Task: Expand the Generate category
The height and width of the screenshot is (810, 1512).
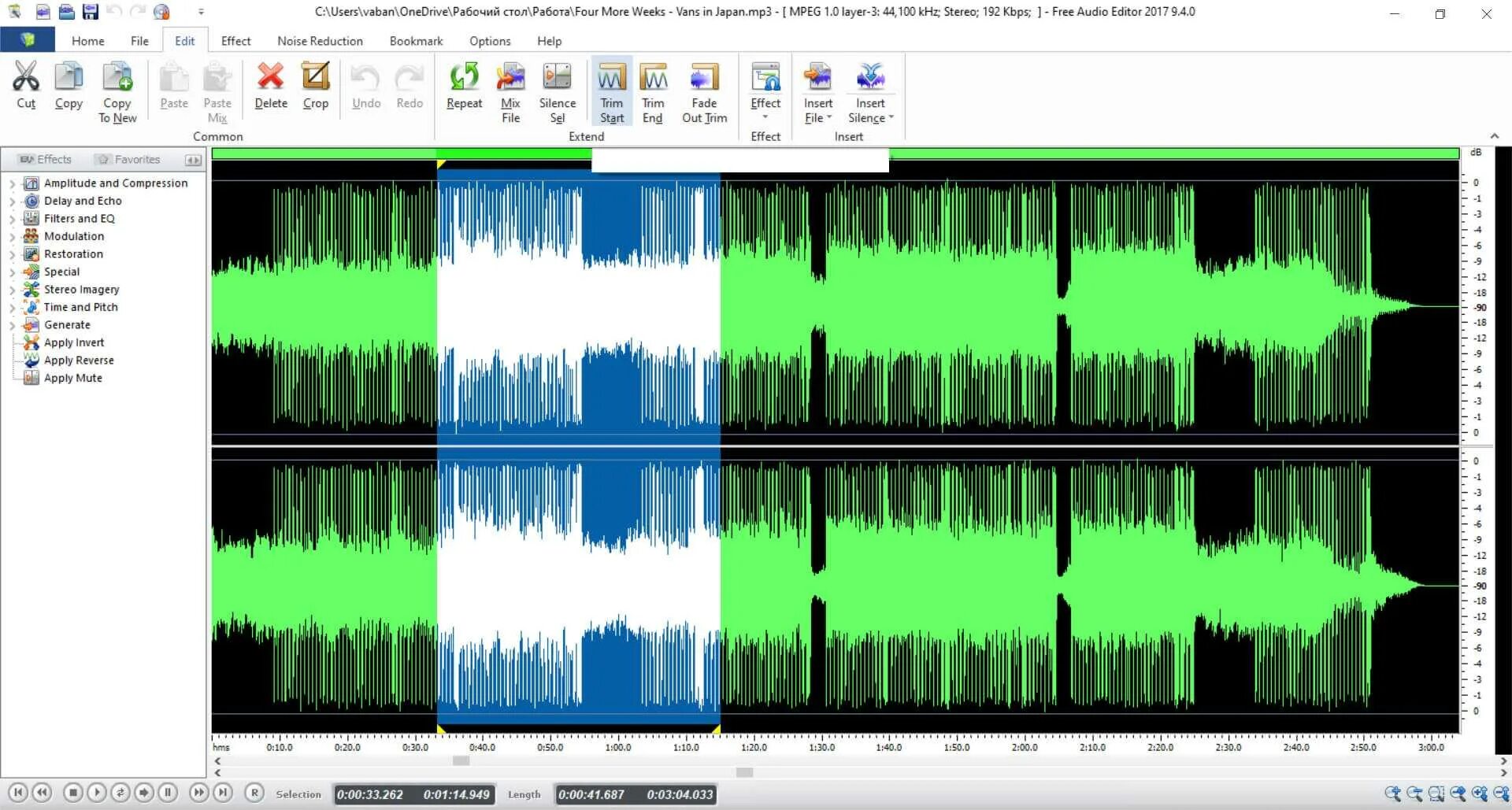Action: coord(12,325)
